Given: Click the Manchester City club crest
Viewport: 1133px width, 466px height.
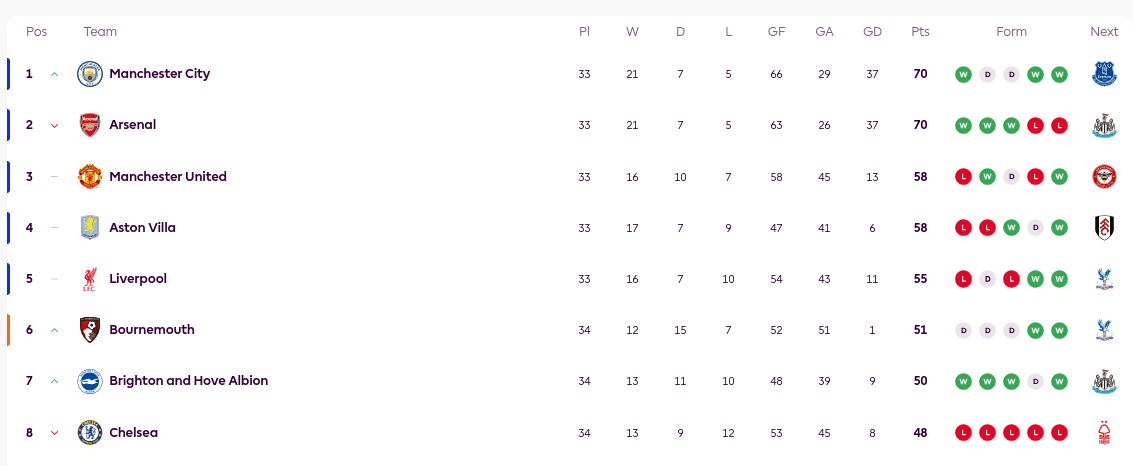Looking at the screenshot, I should tap(90, 74).
